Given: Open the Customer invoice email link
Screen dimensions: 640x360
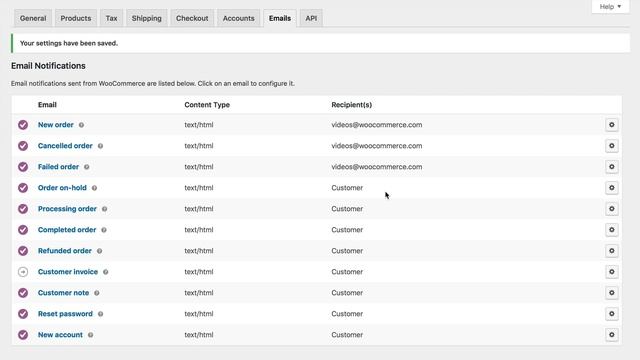Looking at the screenshot, I should (x=68, y=272).
